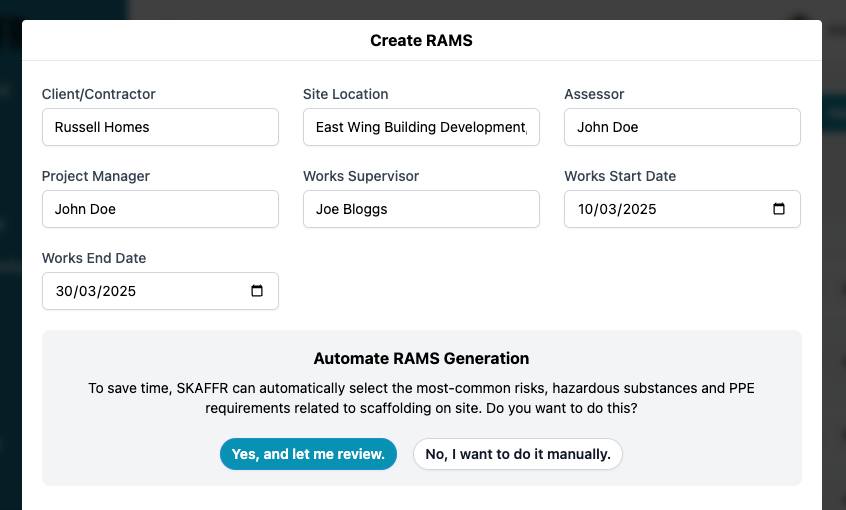The height and width of the screenshot is (510, 846).
Task: Edit the Project Manager field
Action: point(160,209)
